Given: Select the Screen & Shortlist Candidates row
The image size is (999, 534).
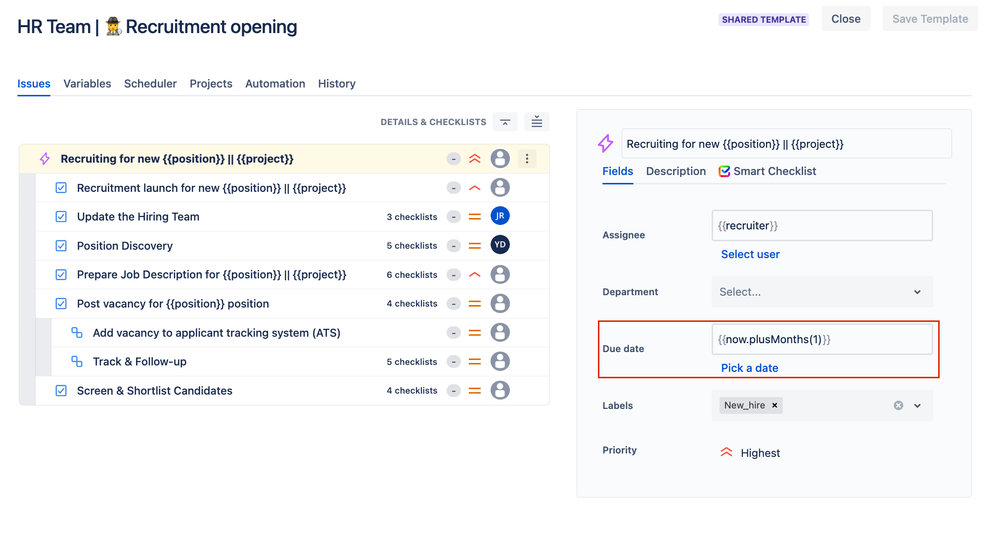Looking at the screenshot, I should [292, 391].
